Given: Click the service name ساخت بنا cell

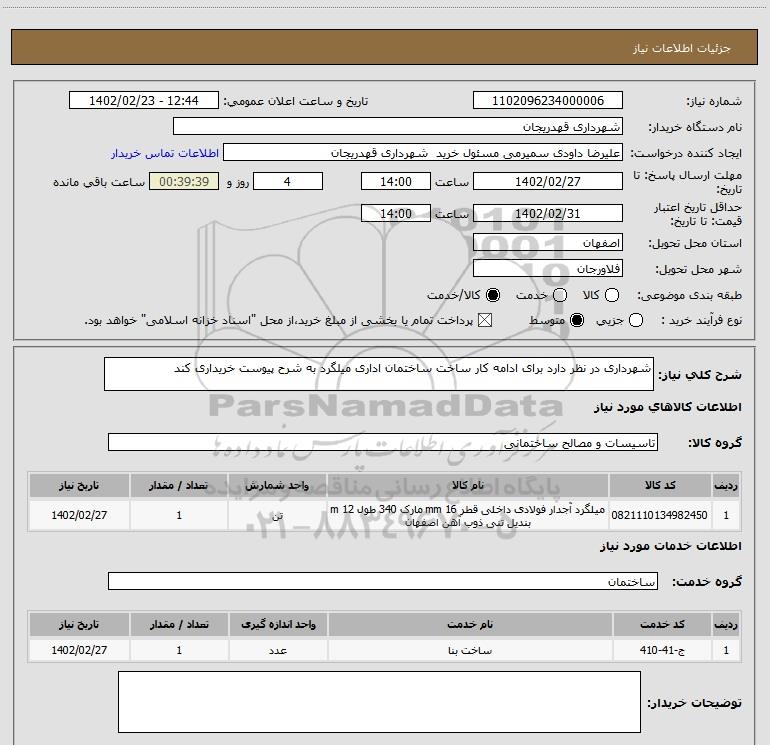Looking at the screenshot, I should [x=470, y=650].
